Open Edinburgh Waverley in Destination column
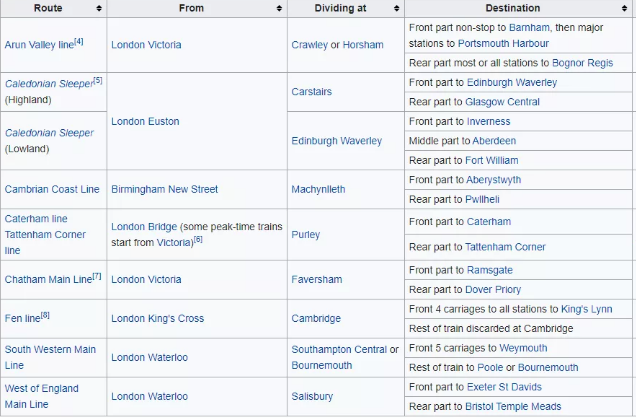 (x=512, y=82)
